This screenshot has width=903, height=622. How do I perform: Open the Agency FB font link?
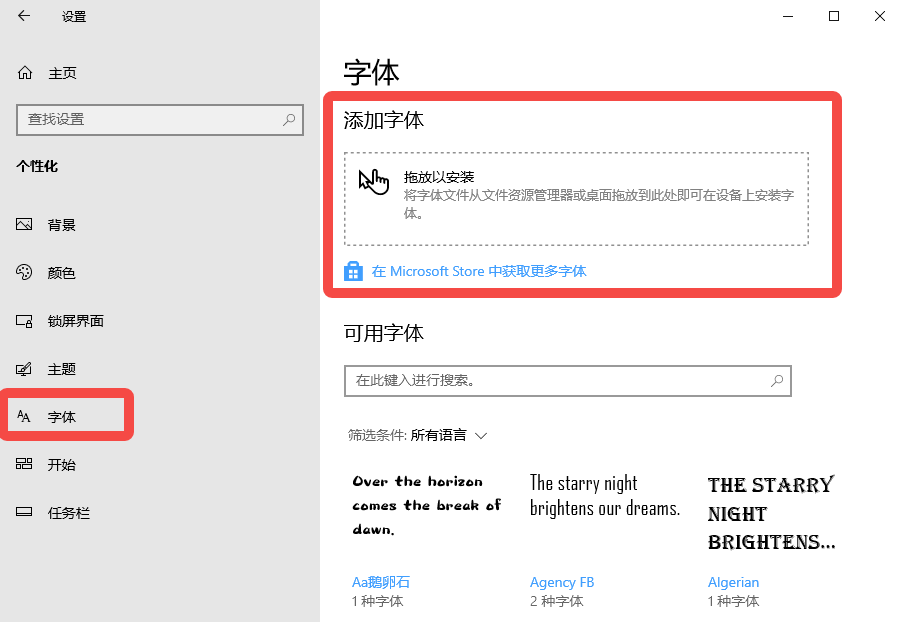click(x=562, y=582)
